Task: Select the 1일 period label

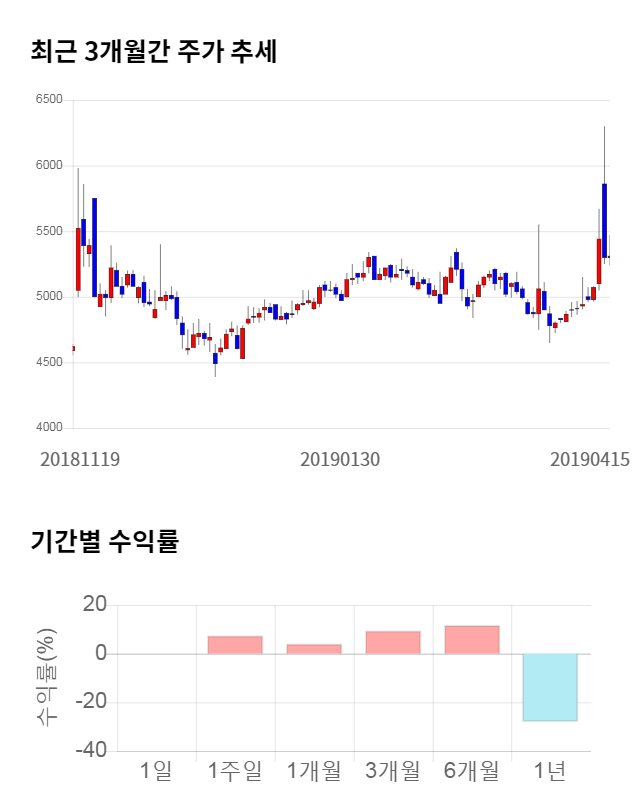Action: (156, 771)
